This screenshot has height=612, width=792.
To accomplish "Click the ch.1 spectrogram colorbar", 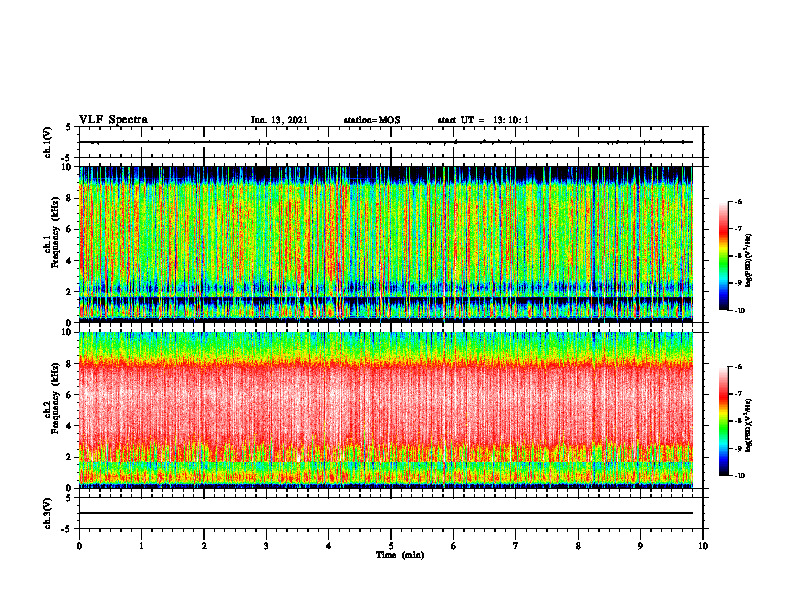I will (724, 256).
